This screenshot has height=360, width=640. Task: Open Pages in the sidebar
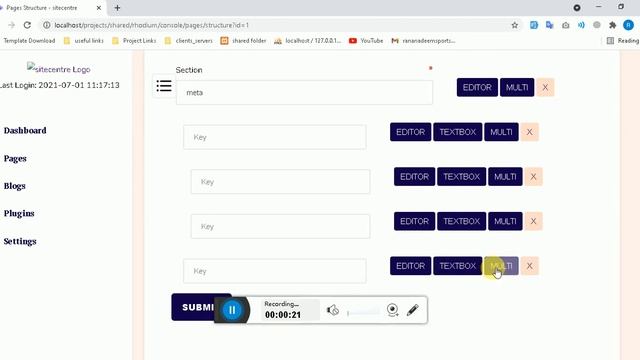(x=15, y=158)
